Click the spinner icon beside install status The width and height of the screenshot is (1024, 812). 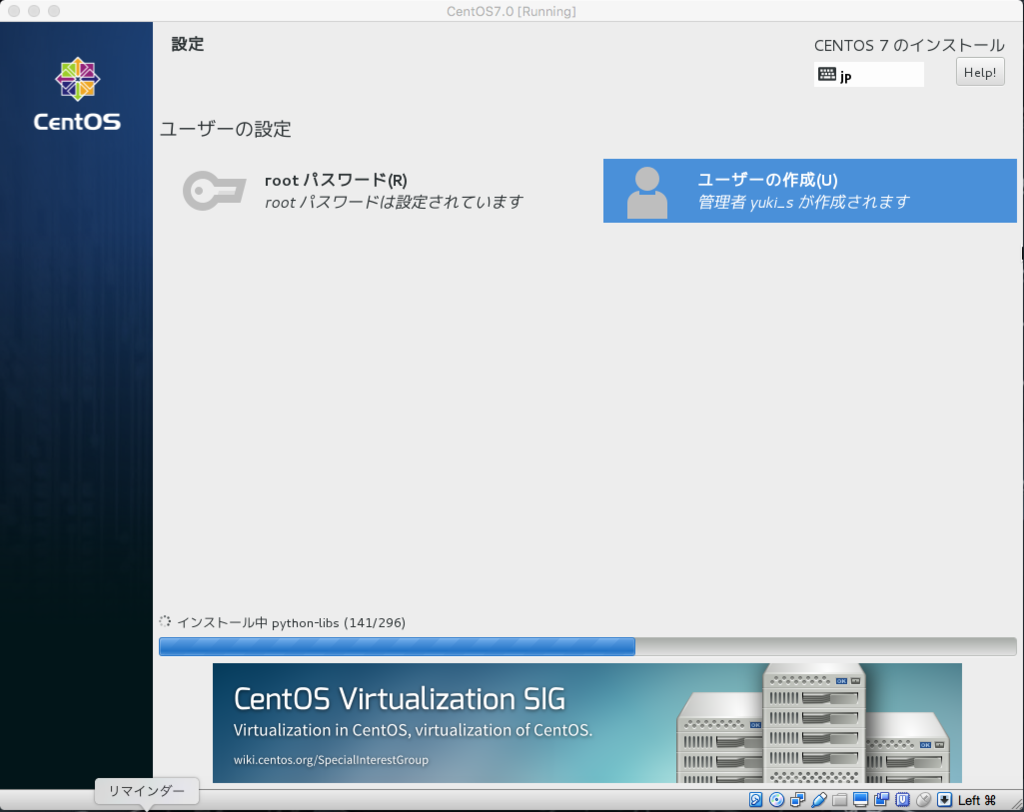(165, 621)
